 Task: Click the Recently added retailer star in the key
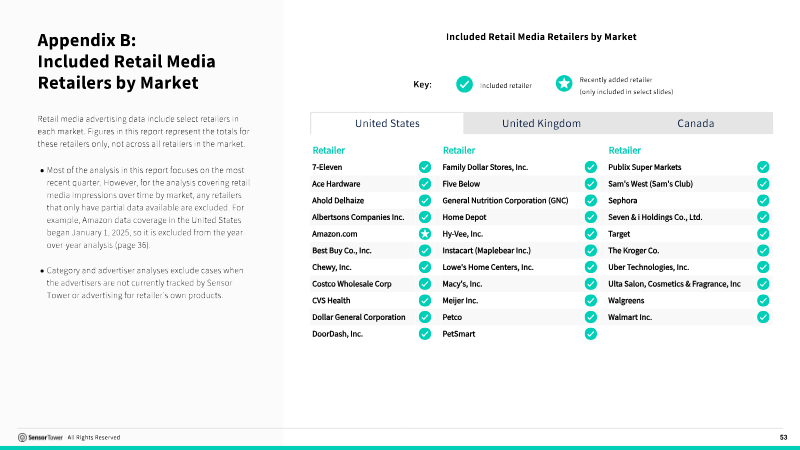point(564,83)
